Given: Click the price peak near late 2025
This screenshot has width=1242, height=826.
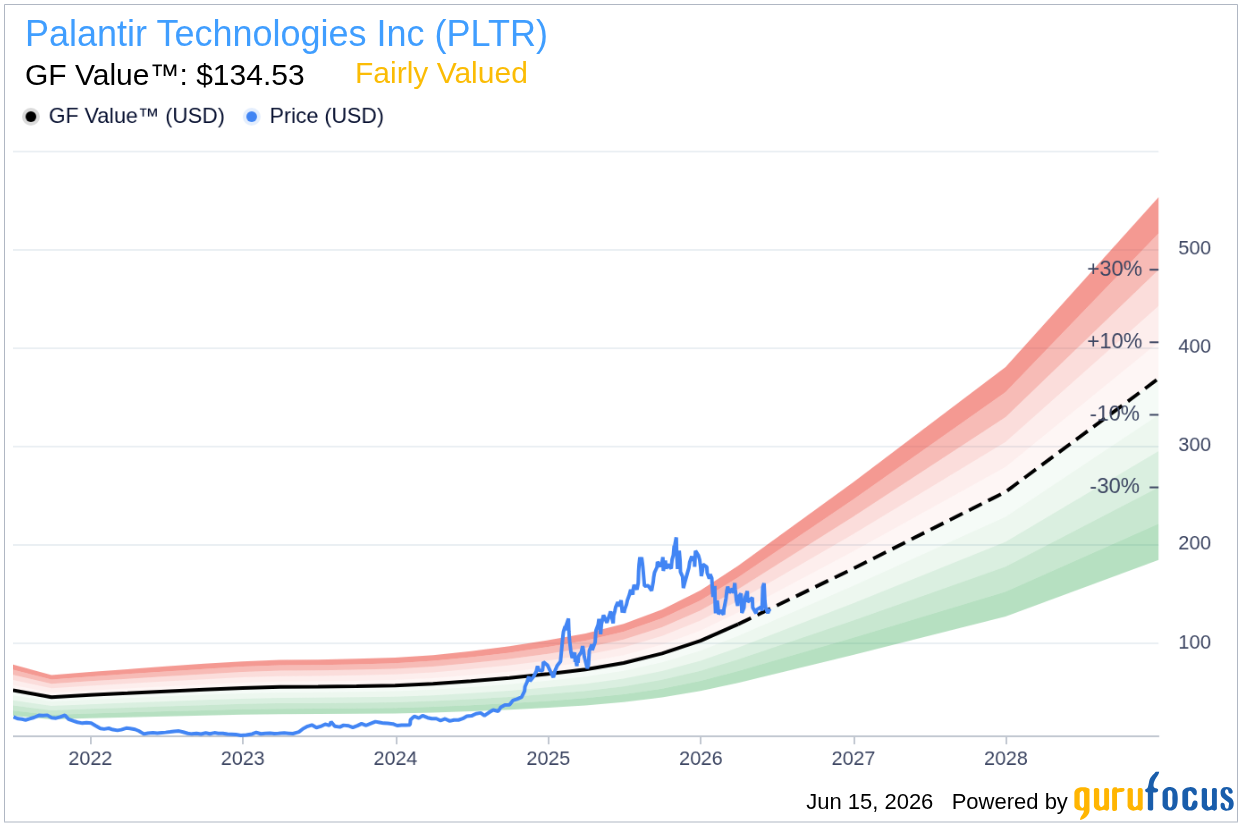Looking at the screenshot, I should pos(675,541).
